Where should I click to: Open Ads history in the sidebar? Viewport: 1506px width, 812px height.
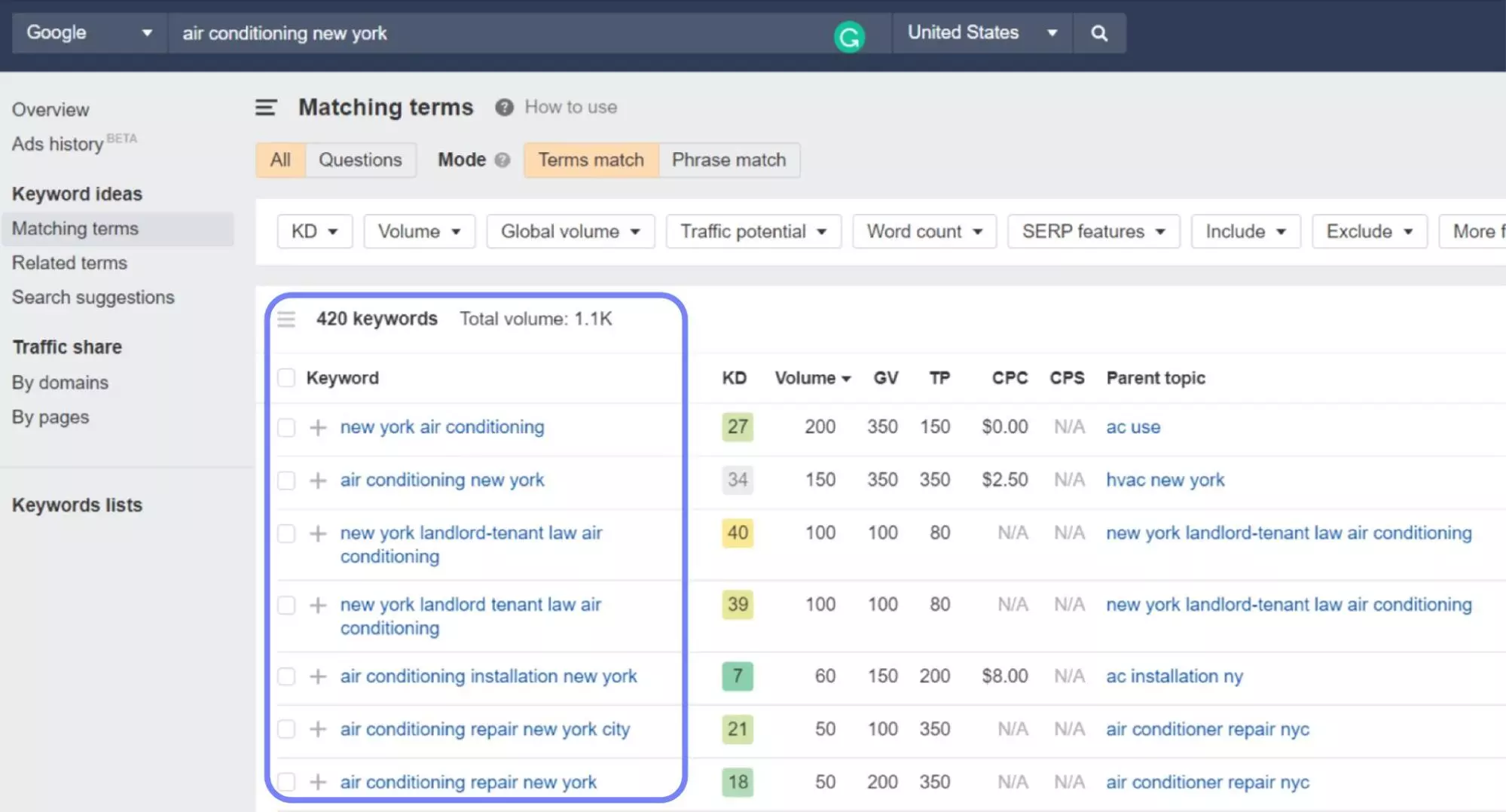coord(58,144)
